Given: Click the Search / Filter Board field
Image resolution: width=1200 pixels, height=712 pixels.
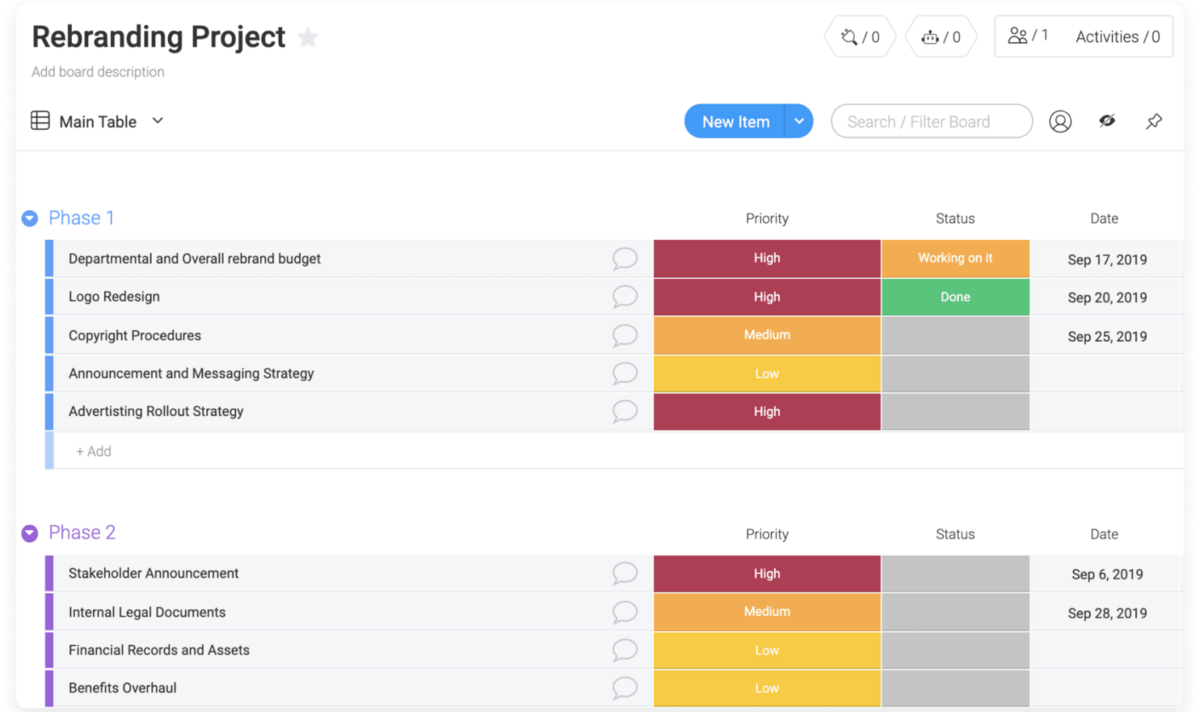Looking at the screenshot, I should [931, 122].
